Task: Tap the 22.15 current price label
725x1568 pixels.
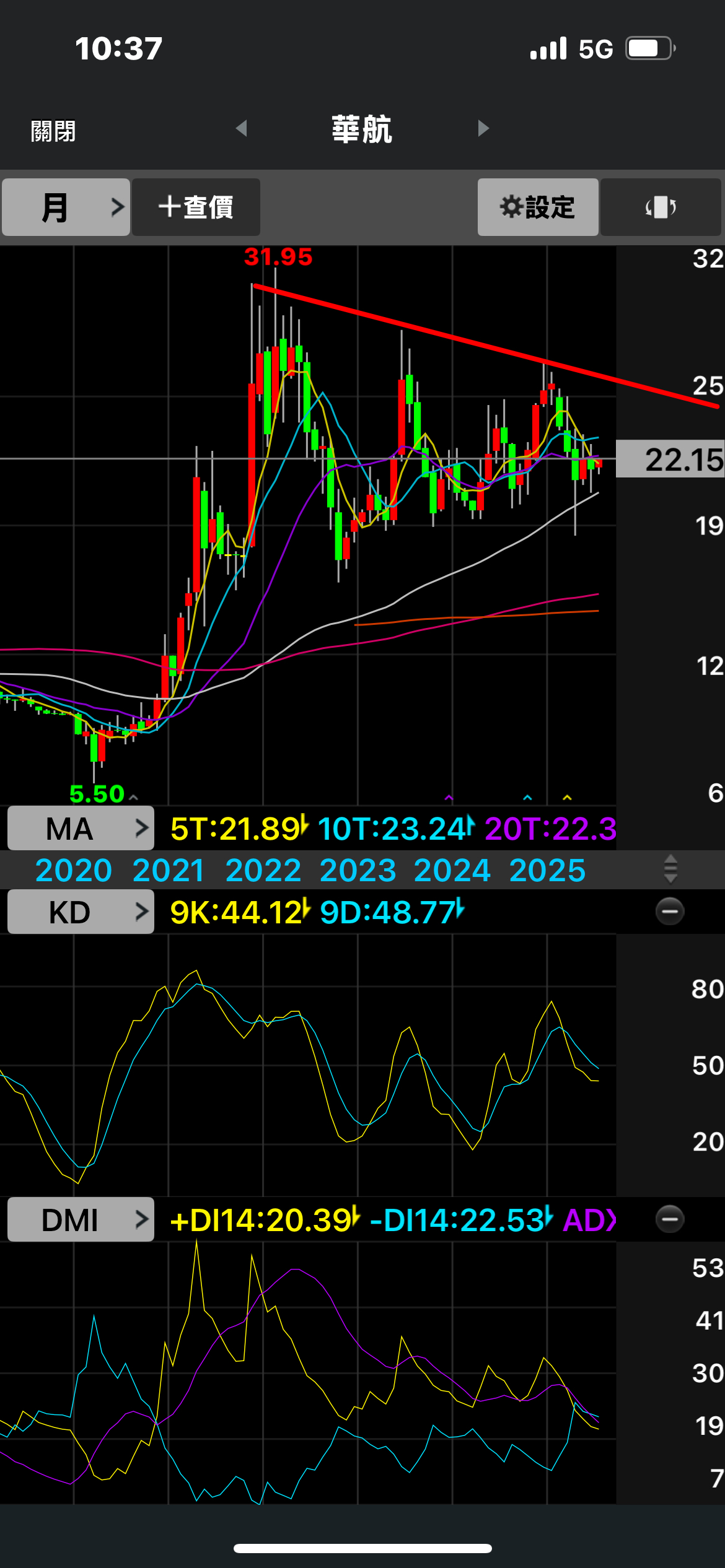Action: tap(670, 459)
